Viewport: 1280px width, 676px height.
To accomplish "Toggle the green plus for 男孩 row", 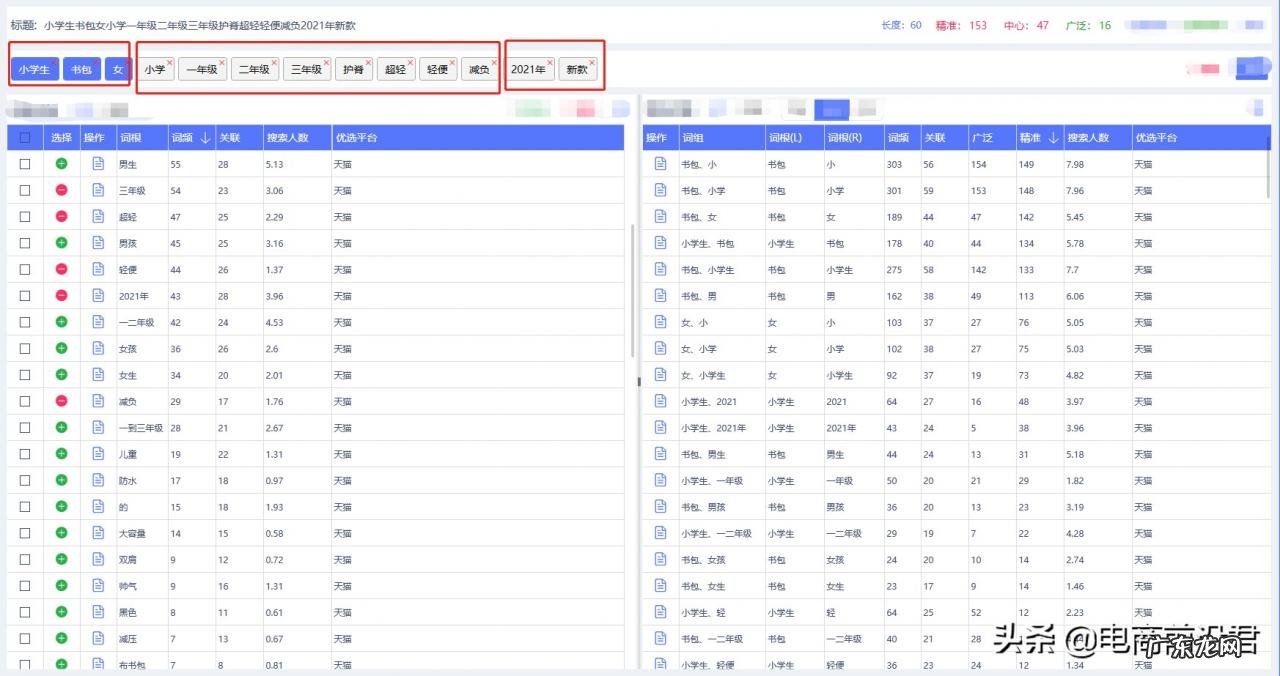I will pyautogui.click(x=61, y=243).
